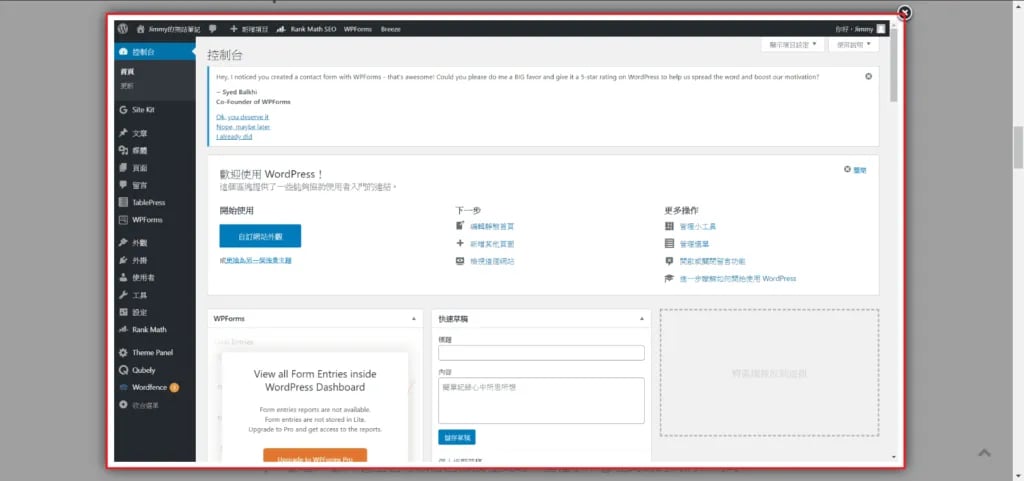Expand the 使用說明 help dropdown

coord(854,45)
